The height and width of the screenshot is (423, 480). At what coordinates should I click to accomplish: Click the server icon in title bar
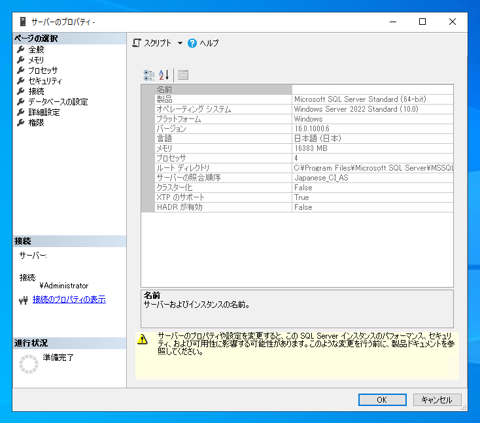coord(23,22)
